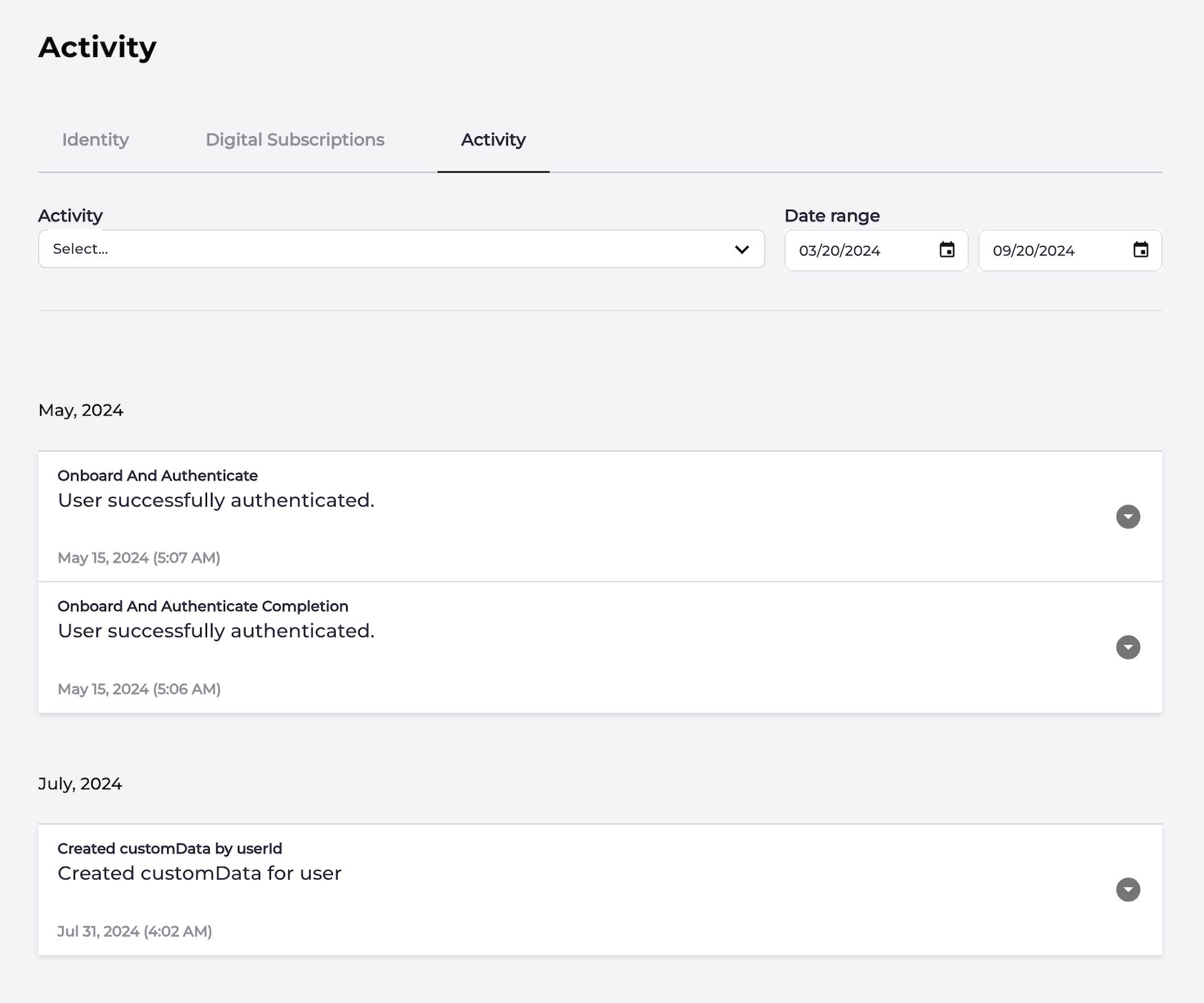This screenshot has height=1003, width=1204.
Task: Open calendar picker for end date 09/20/2024
Action: point(1141,250)
